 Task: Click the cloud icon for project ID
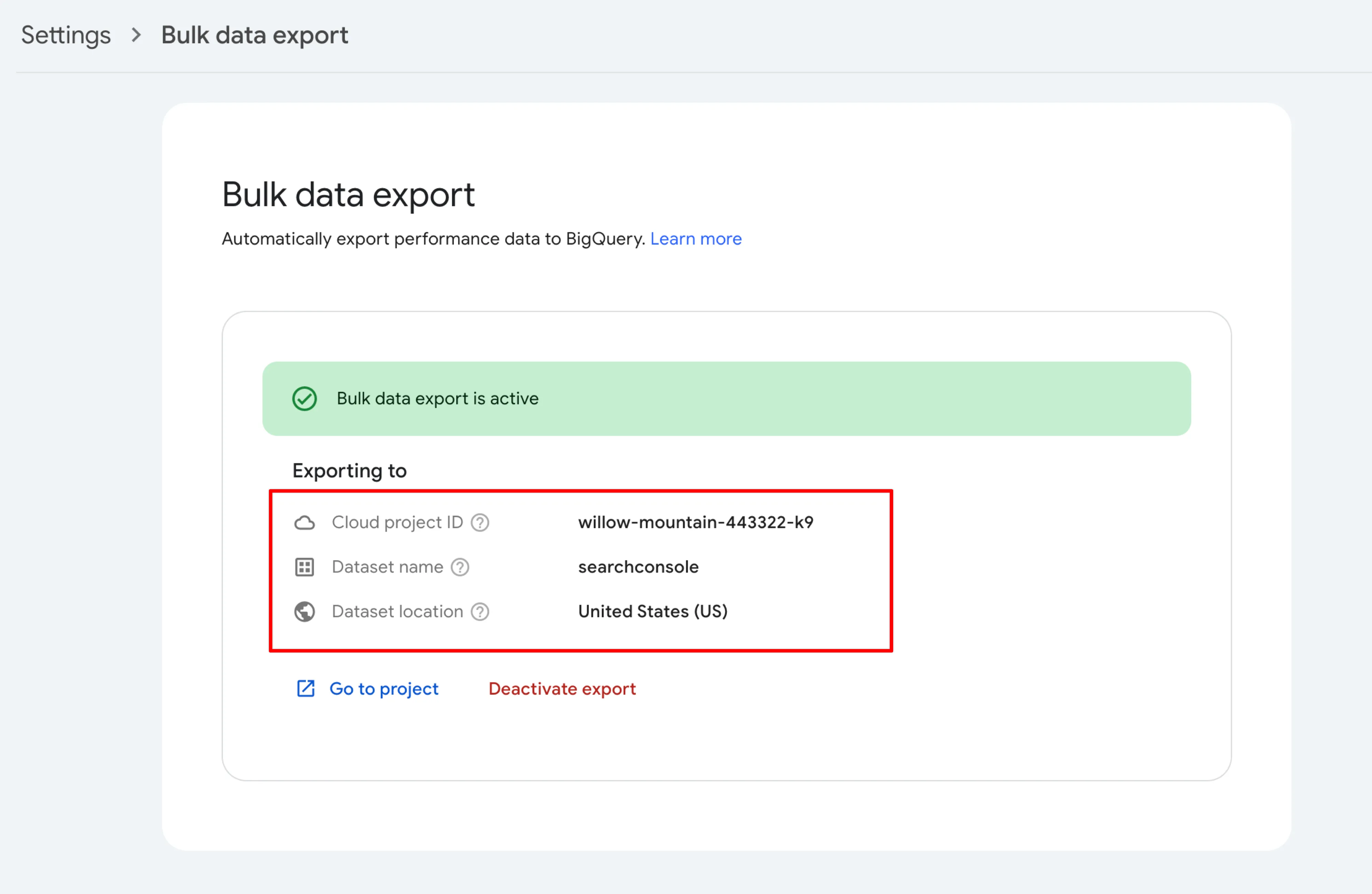pos(304,523)
